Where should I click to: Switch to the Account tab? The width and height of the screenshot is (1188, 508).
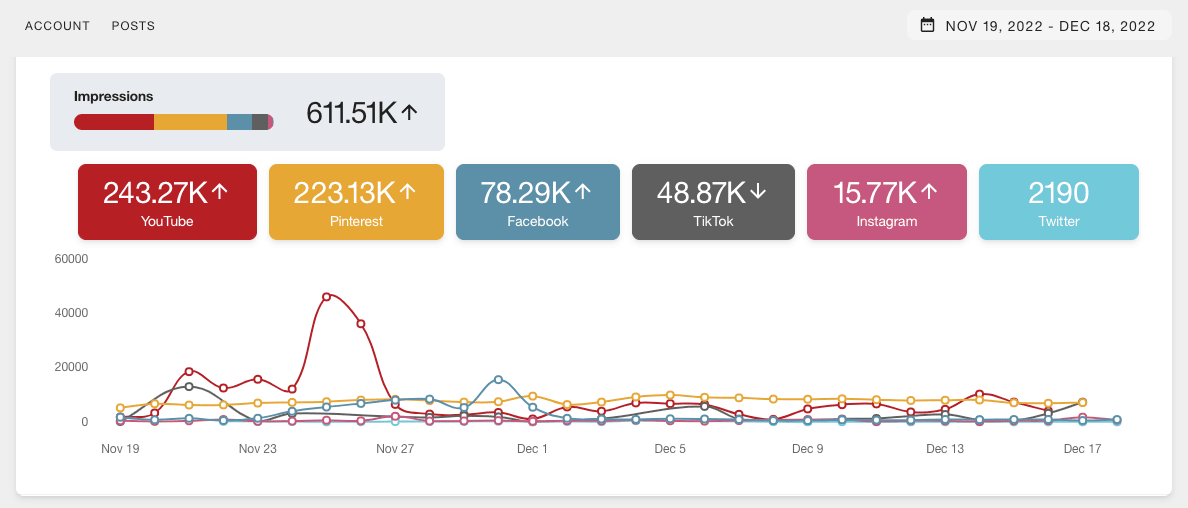57,26
